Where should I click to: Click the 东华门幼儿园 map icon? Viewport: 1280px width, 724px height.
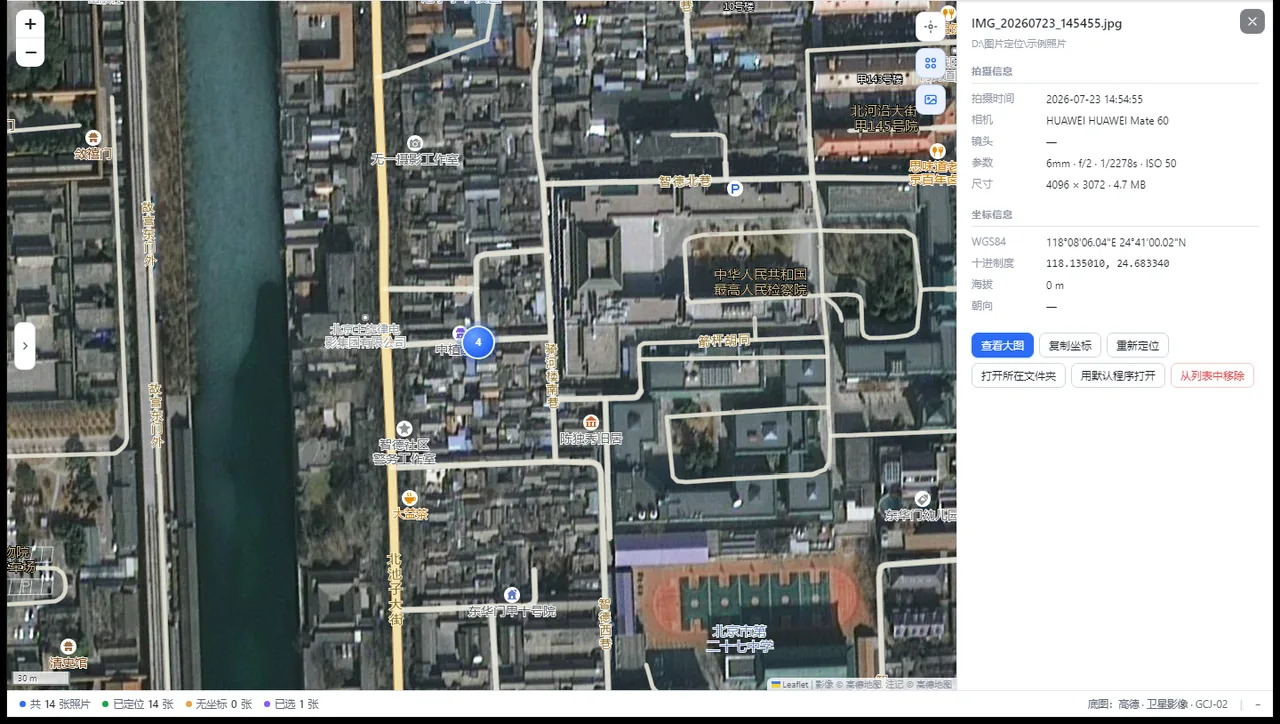(x=922, y=499)
